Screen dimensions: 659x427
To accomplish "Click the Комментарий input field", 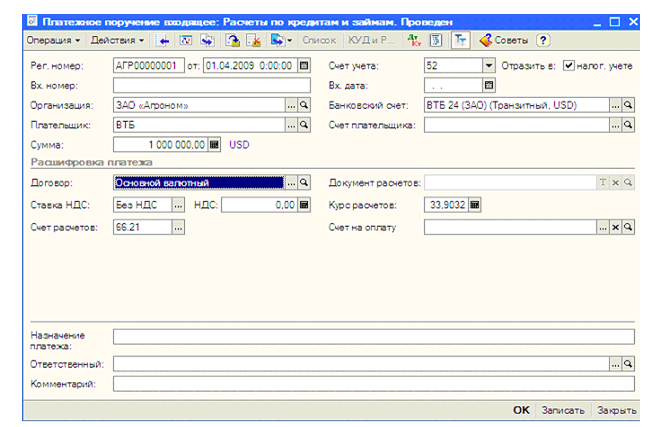I will click(373, 384).
